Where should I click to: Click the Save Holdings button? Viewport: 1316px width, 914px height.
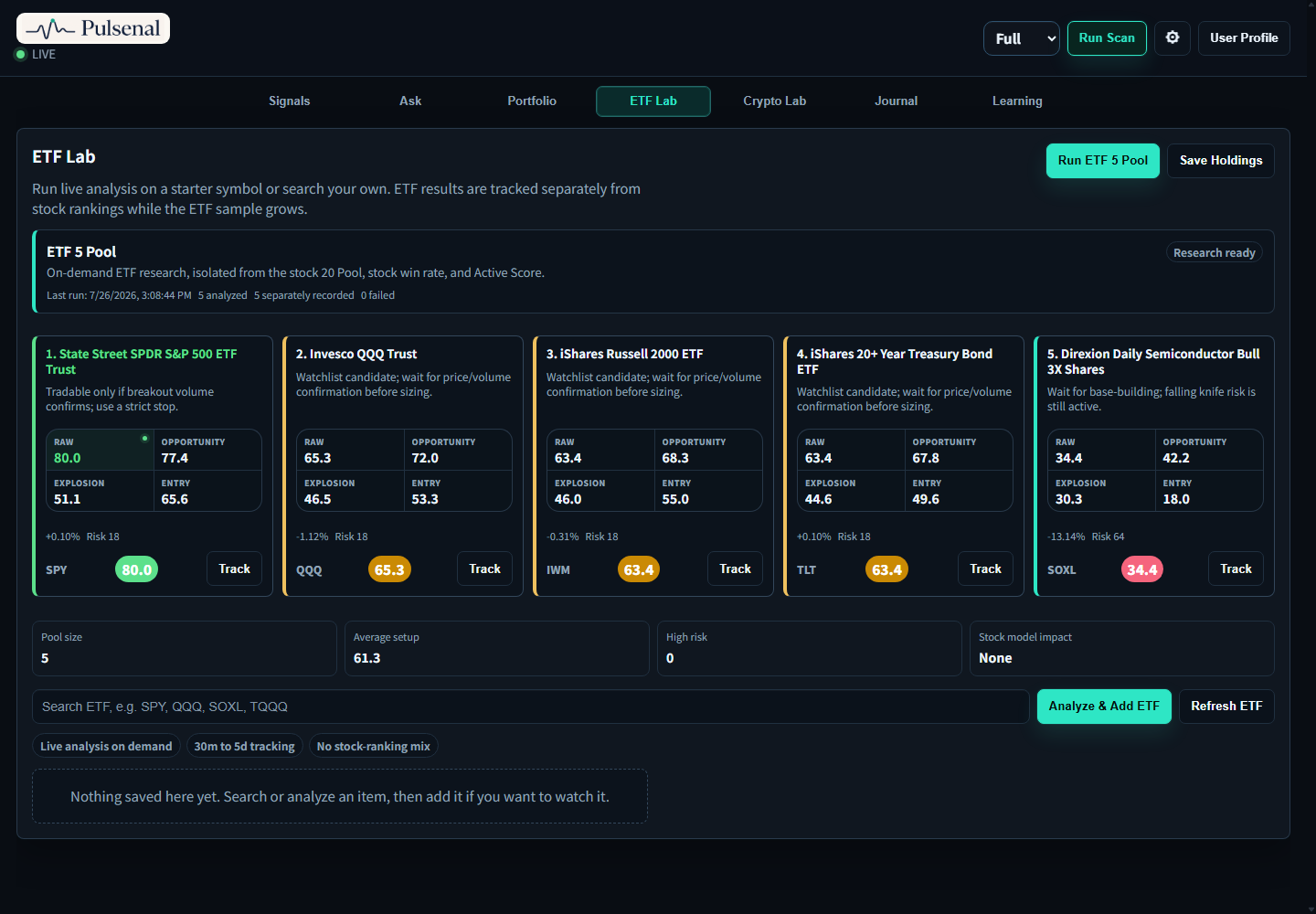1221,161
